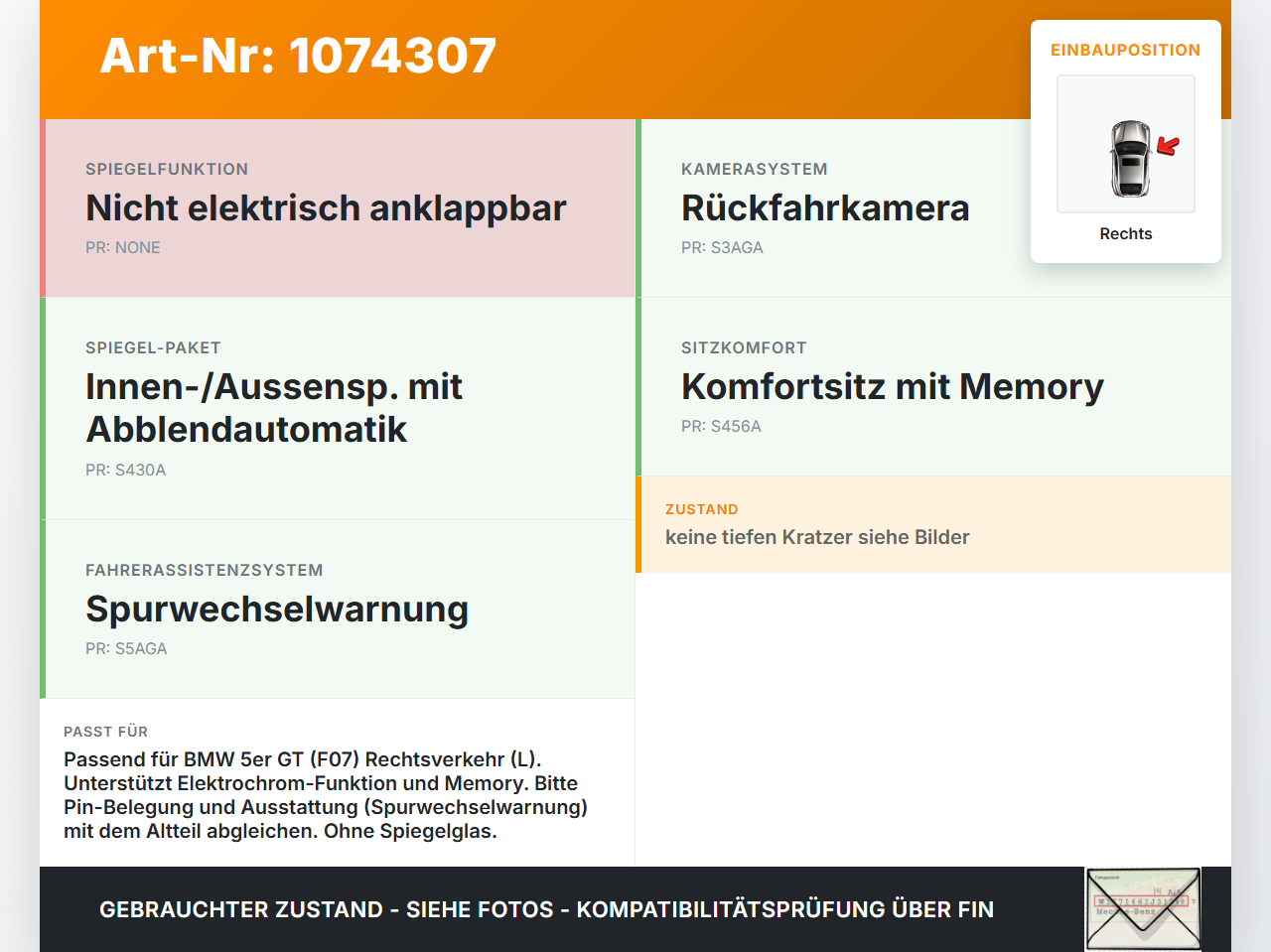Click the Nicht elektrisch anklappbar card
Screen dimensions: 1271x952
(338, 208)
